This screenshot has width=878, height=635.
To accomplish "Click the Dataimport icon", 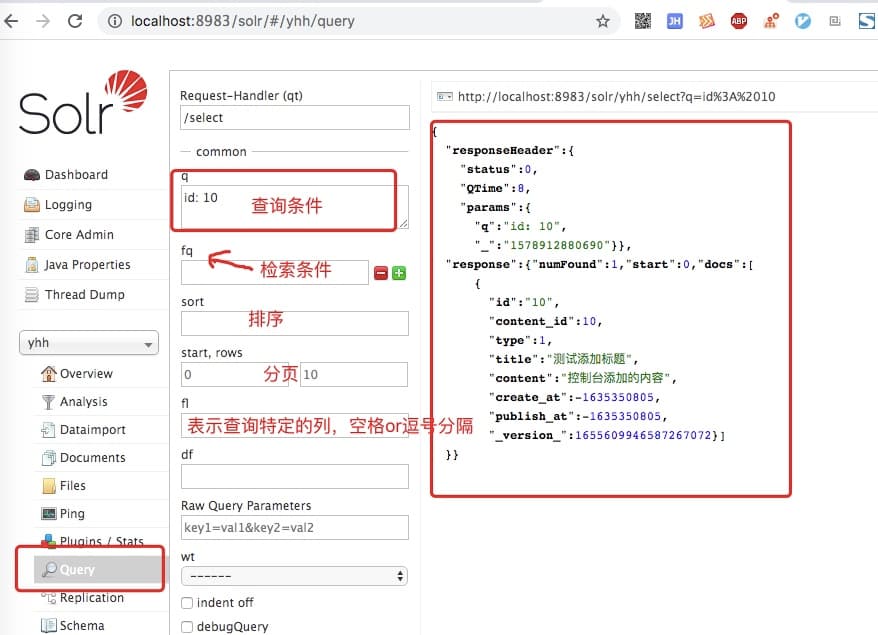I will coord(49,429).
